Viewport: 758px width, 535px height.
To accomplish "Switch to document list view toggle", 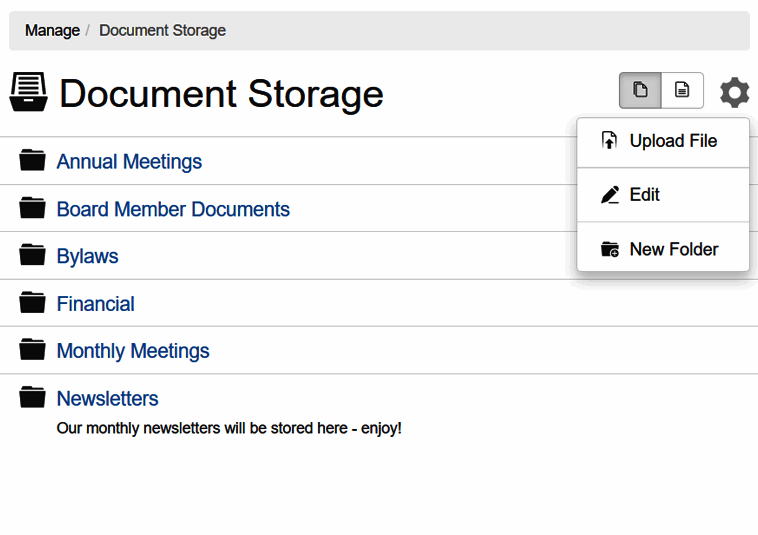I will coord(682,90).
